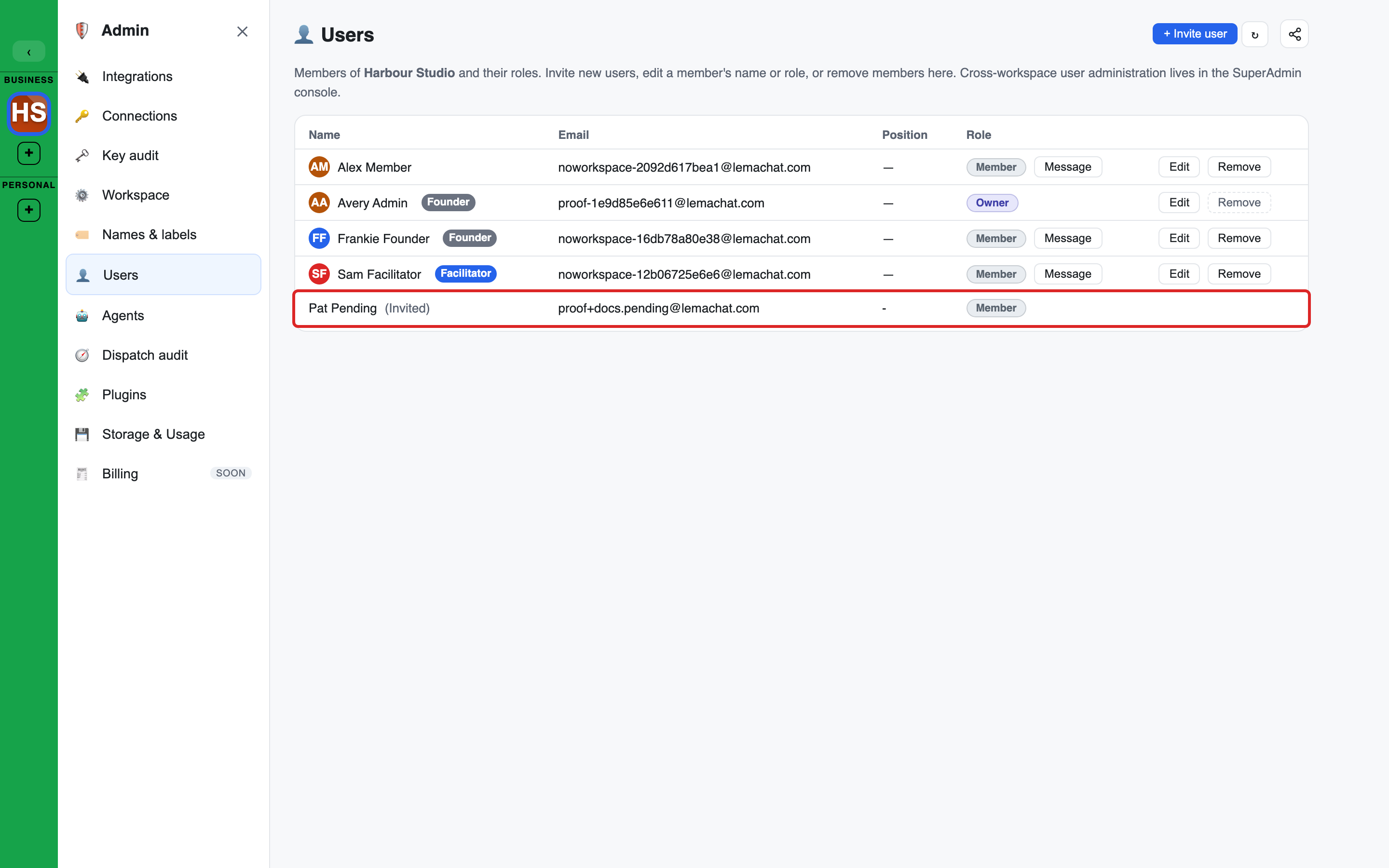
Task: Click Sam Facilitator's SF avatar
Action: [319, 274]
